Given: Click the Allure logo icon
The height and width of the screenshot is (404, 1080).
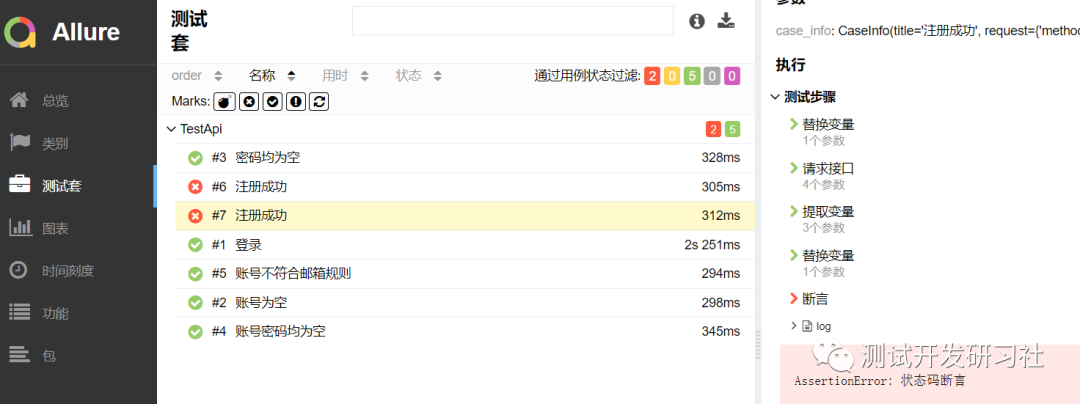Looking at the screenshot, I should (x=20, y=32).
